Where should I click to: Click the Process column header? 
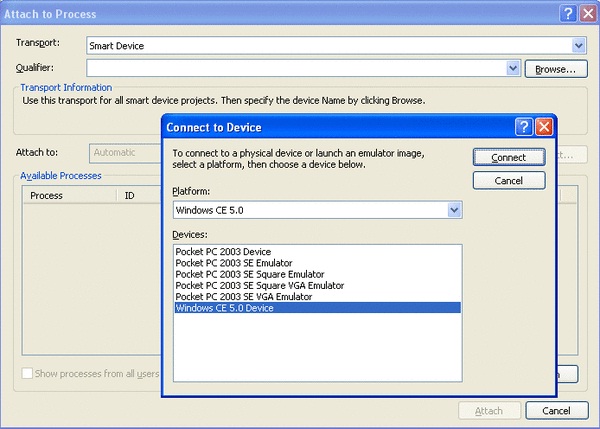click(47, 195)
